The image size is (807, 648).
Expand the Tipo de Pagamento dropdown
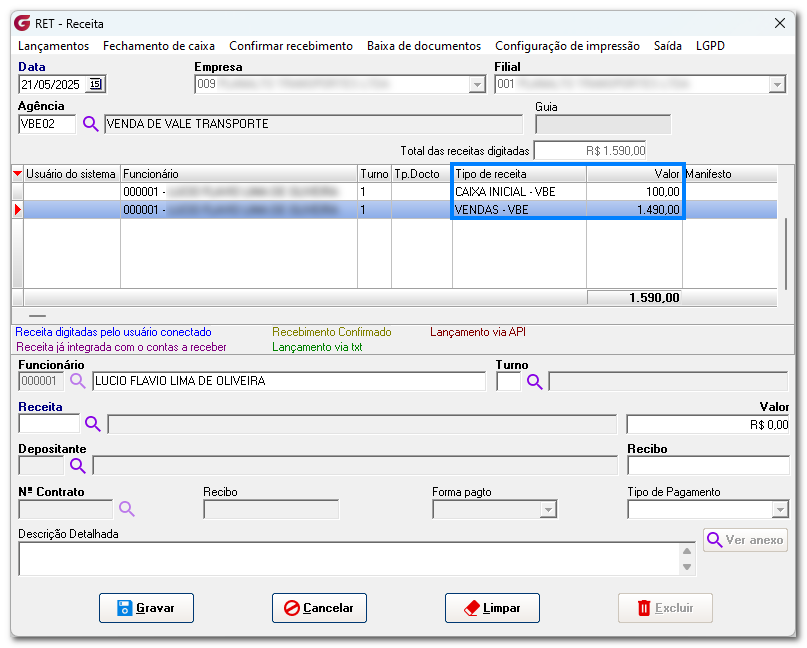(780, 510)
